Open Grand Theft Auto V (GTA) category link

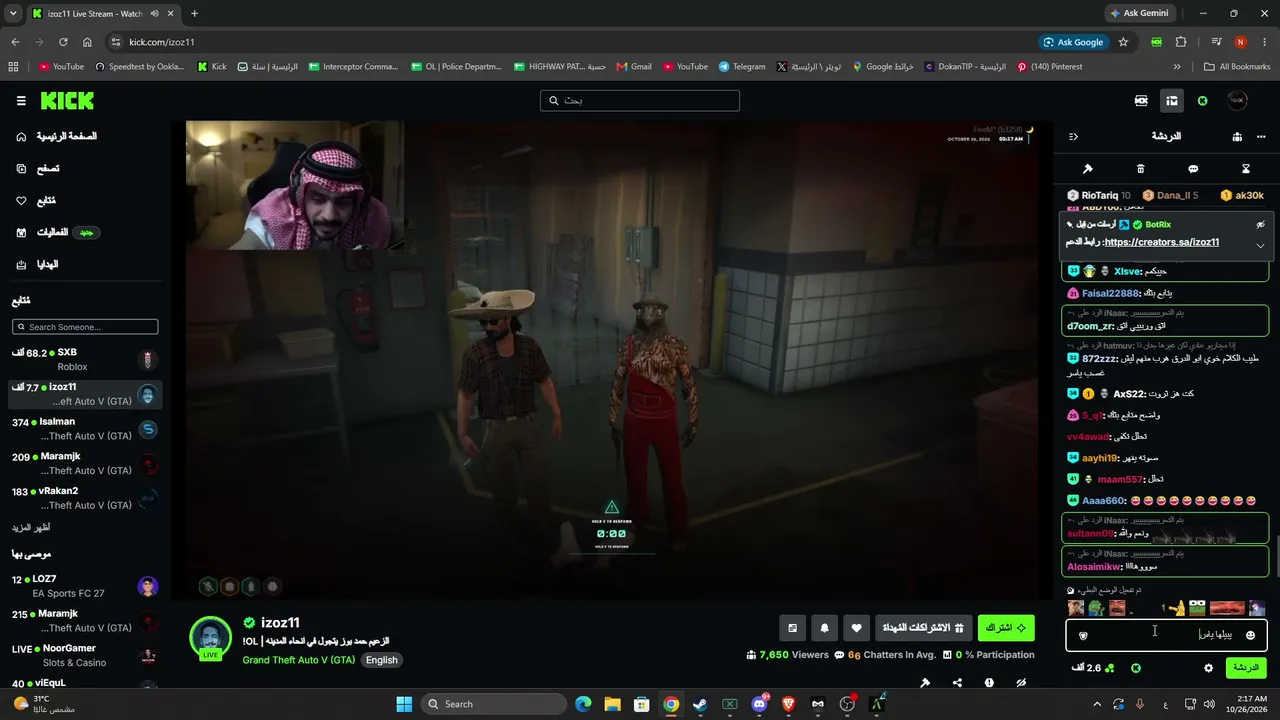tap(298, 660)
